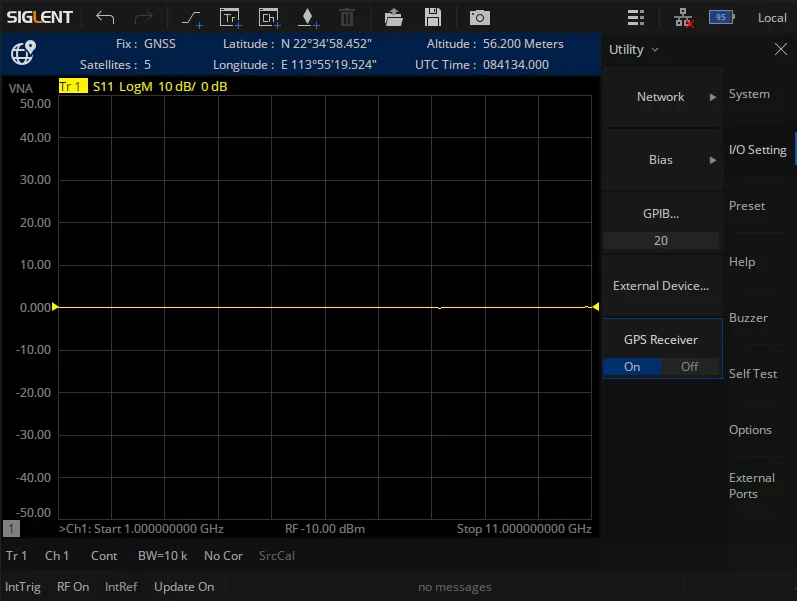Toggle the Buzzer setting
The width and height of the screenshot is (797, 601).
[748, 318]
